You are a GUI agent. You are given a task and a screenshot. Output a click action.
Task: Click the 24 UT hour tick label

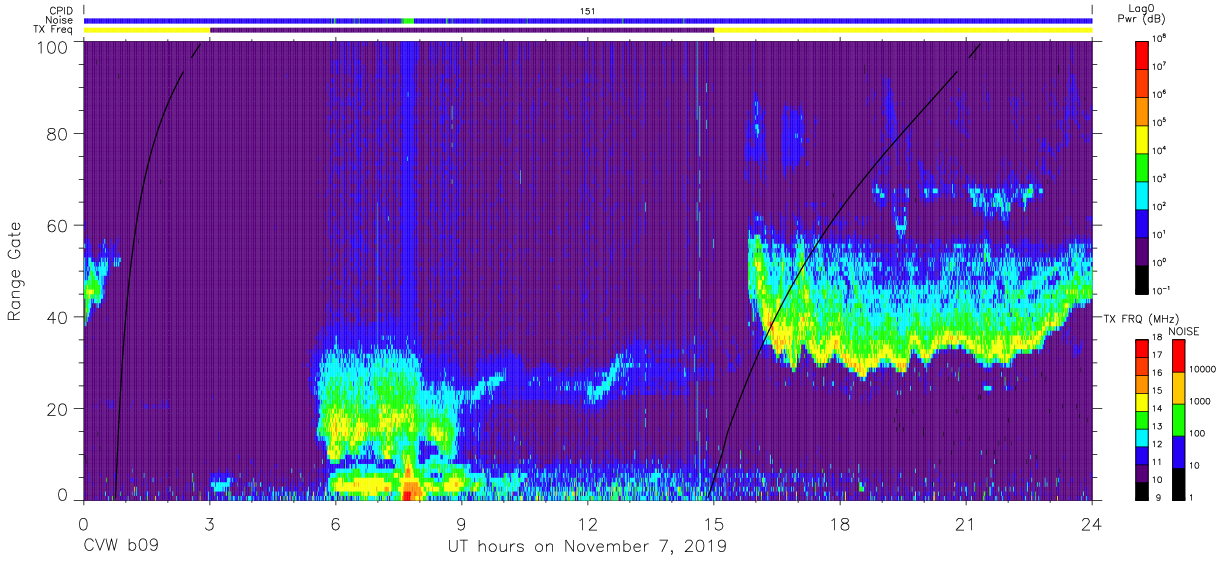pos(1092,523)
